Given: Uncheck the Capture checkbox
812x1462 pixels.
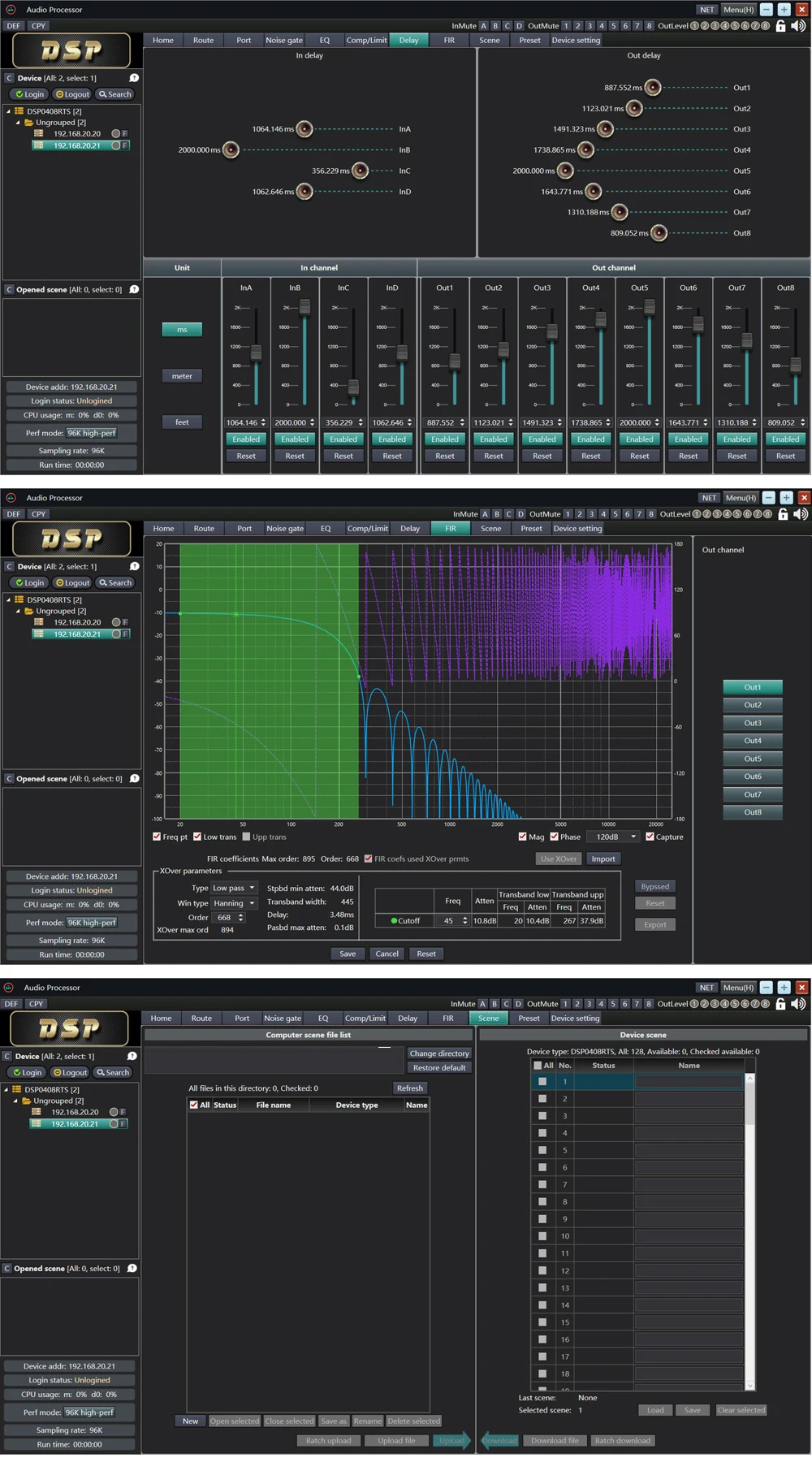Looking at the screenshot, I should point(650,837).
